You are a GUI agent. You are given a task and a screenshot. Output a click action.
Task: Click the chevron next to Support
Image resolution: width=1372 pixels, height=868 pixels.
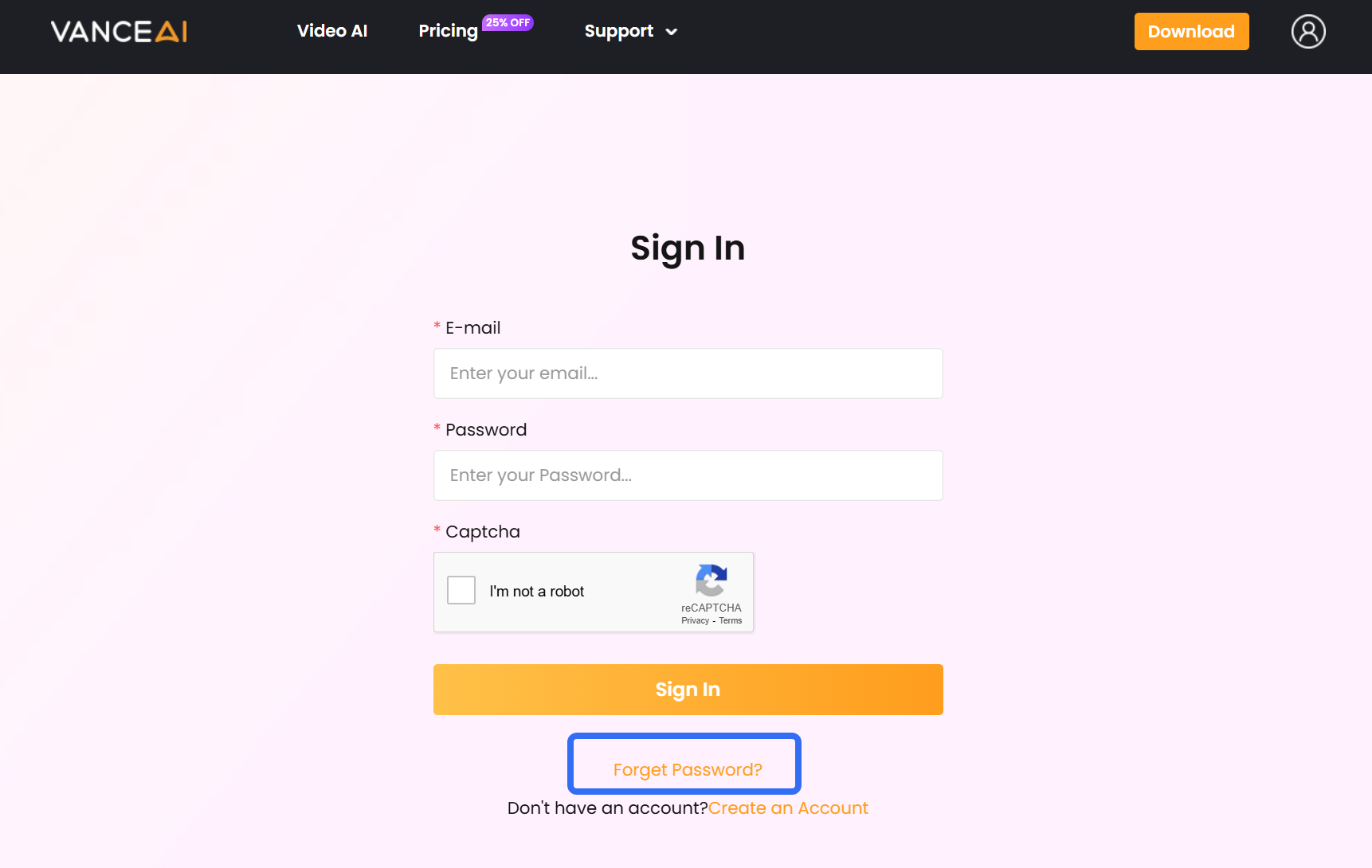pyautogui.click(x=672, y=32)
